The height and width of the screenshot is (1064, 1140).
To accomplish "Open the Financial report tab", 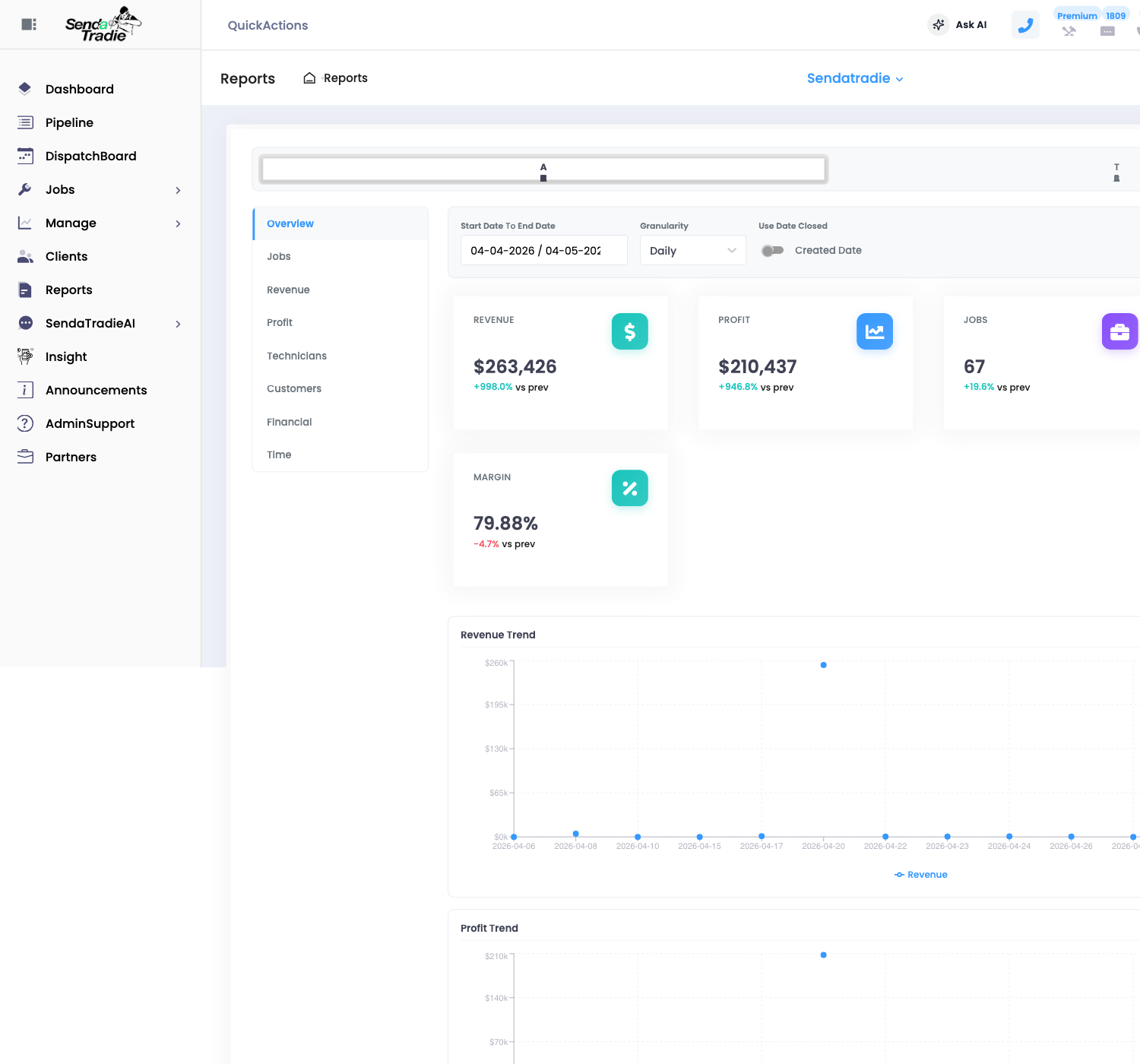I will pyautogui.click(x=340, y=422).
